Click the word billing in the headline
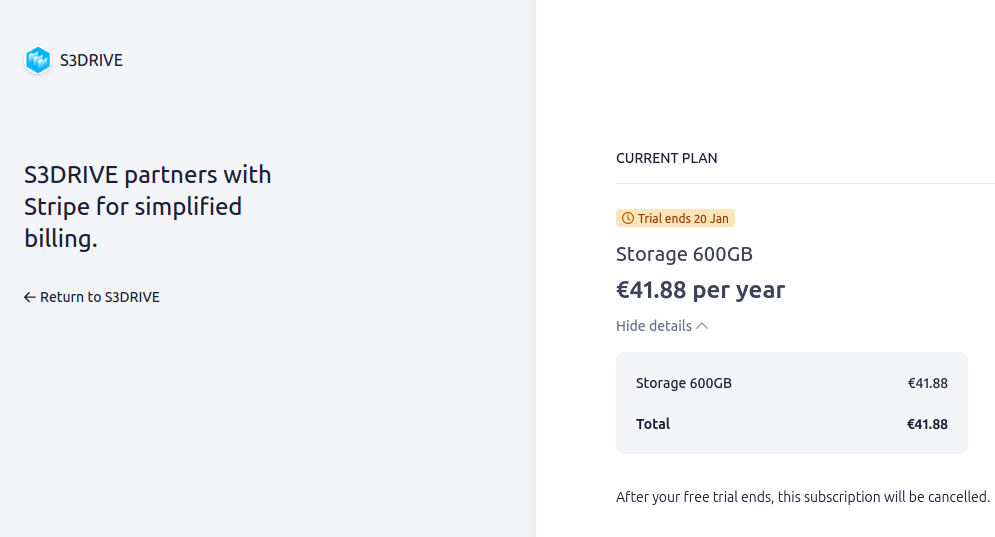This screenshot has width=995, height=537. [x=61, y=239]
